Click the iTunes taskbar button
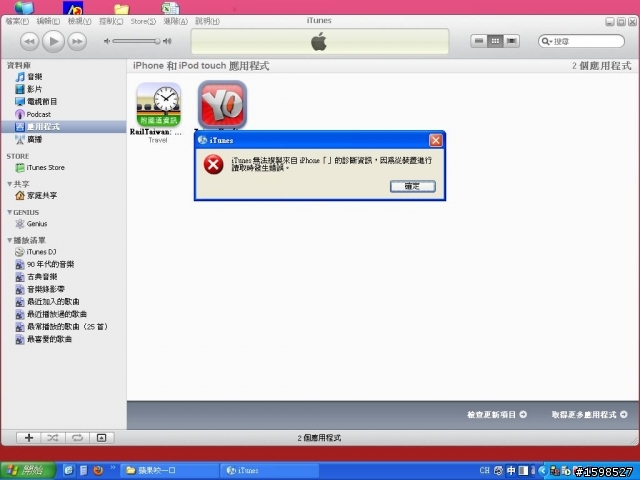 click(269, 471)
